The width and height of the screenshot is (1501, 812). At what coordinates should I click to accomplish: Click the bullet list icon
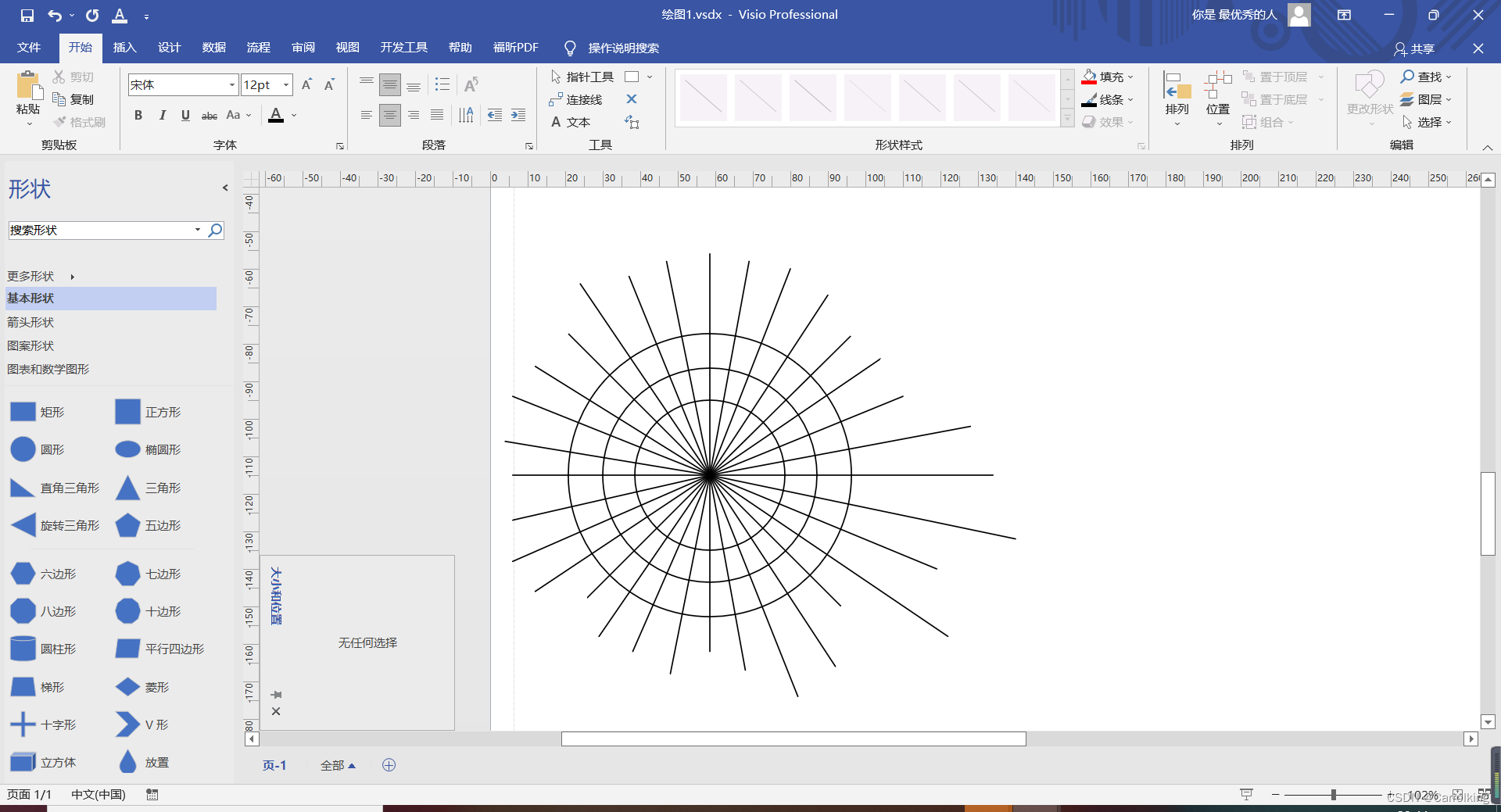coord(442,84)
